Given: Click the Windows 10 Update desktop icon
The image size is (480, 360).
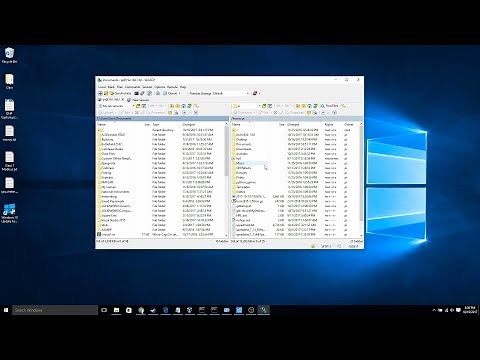Looking at the screenshot, I should tap(9, 213).
